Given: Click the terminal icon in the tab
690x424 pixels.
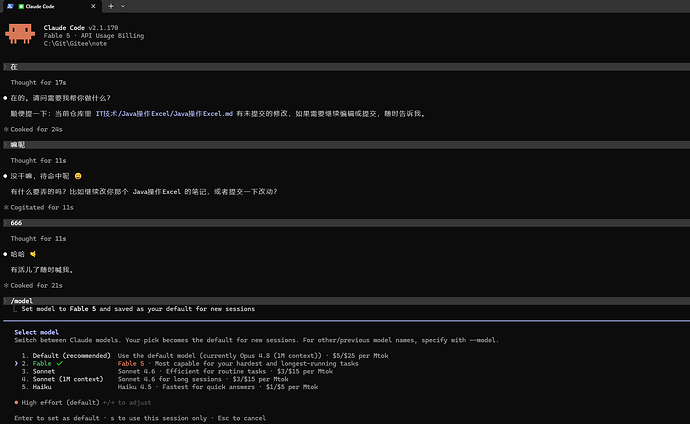Looking at the screenshot, I should [x=10, y=6].
